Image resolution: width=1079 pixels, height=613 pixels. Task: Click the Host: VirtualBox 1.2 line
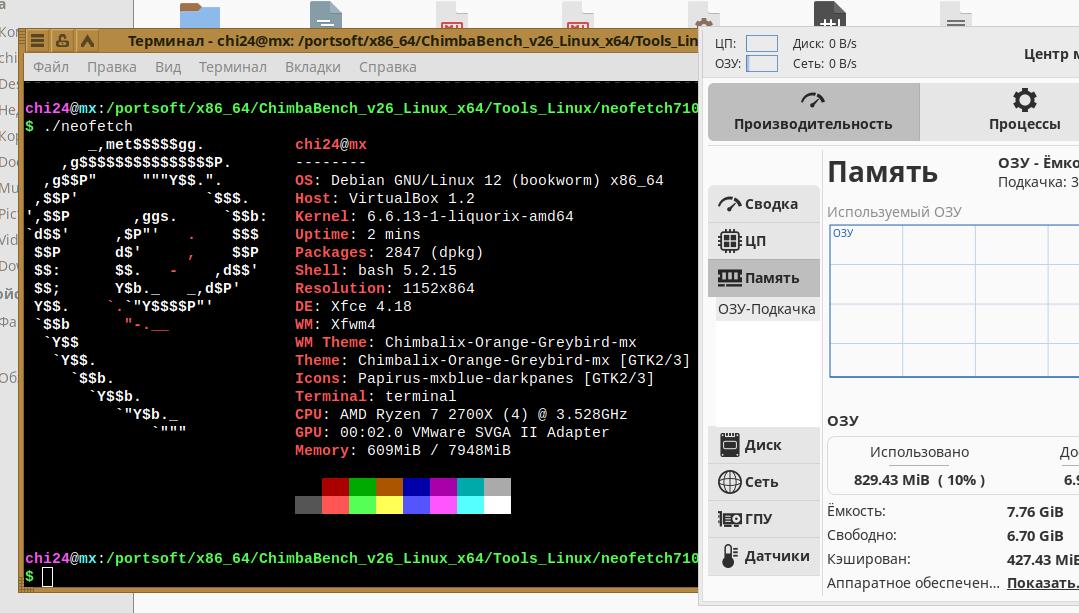tap(385, 198)
